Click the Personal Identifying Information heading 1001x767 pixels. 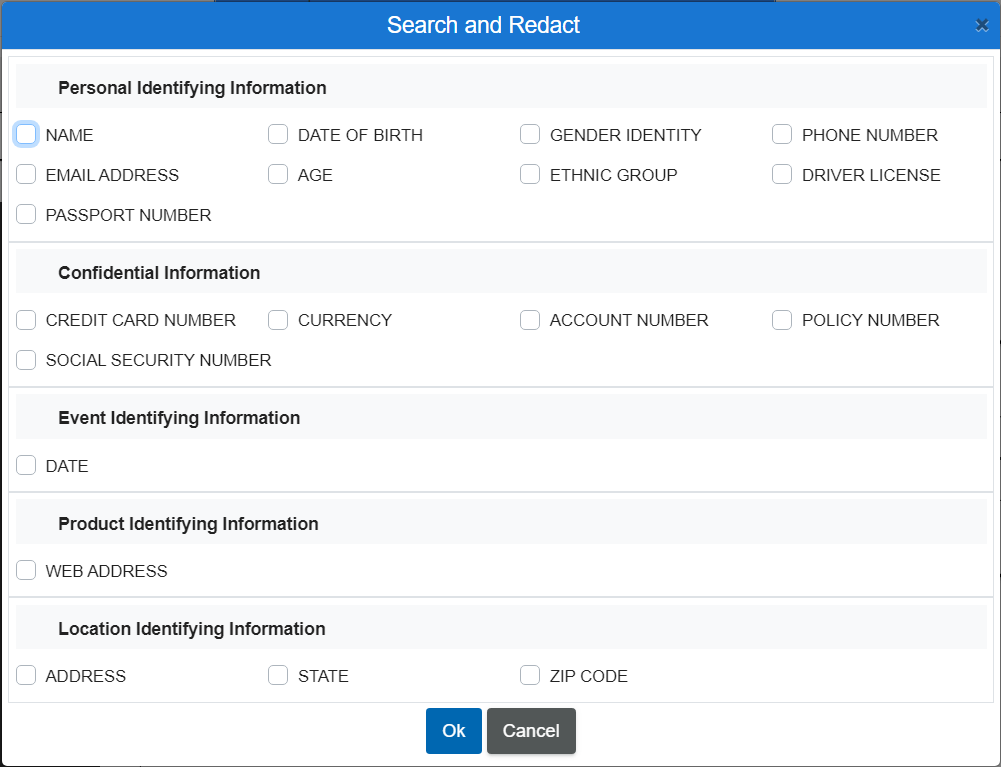point(192,87)
